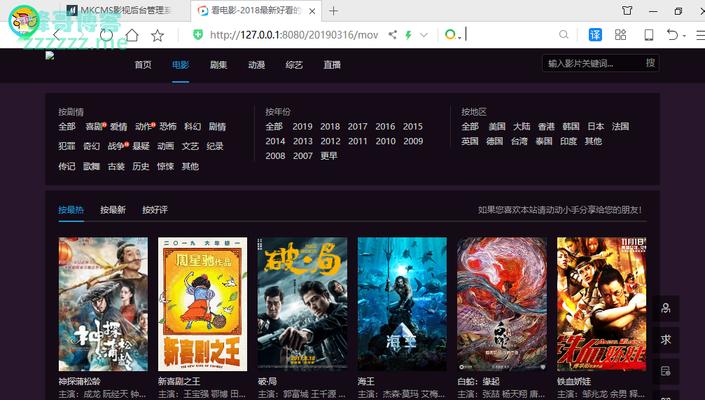Click the movie keyword search input field
The height and width of the screenshot is (400, 705).
point(593,63)
